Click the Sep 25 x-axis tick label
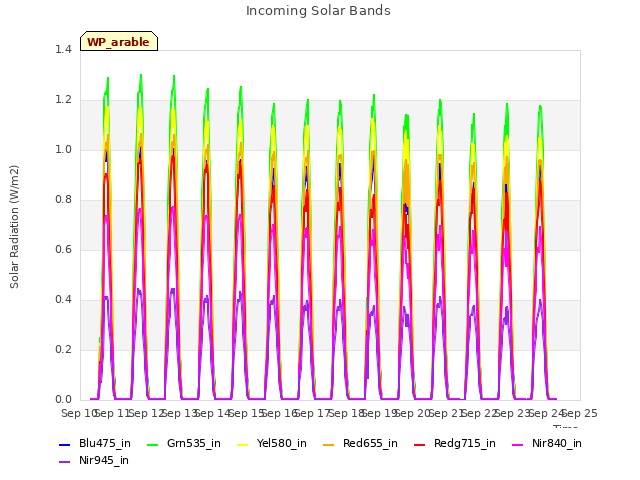 580,413
